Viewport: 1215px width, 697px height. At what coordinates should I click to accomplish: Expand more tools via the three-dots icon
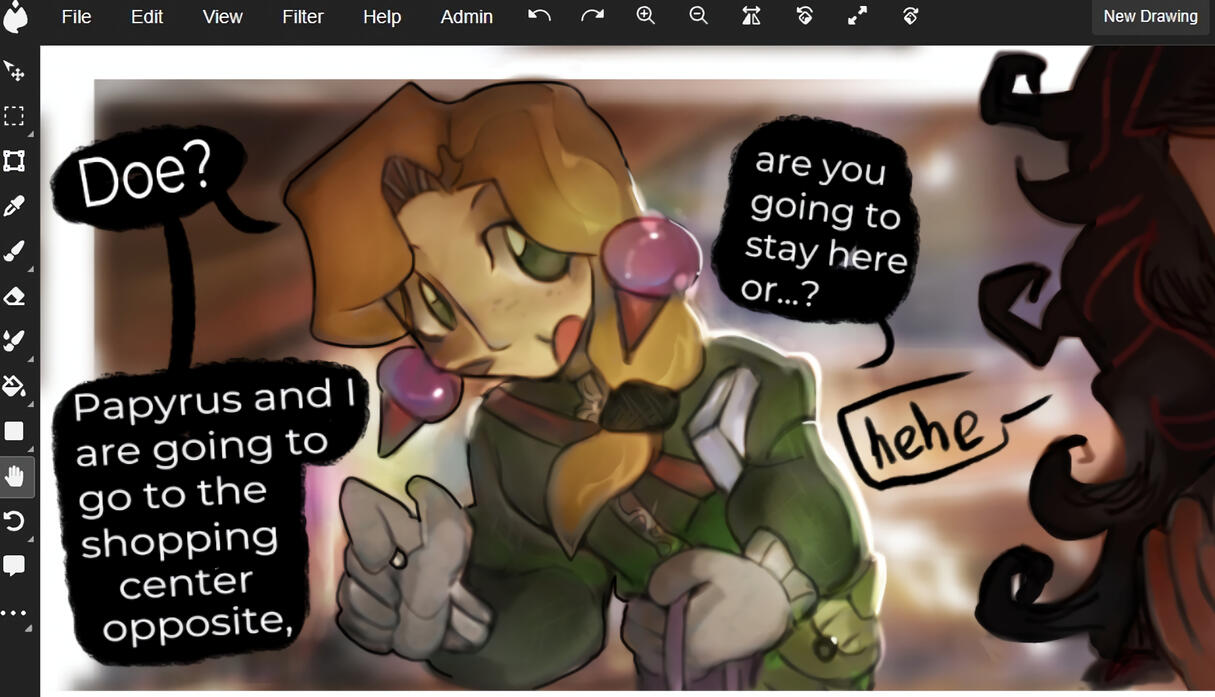[14, 612]
